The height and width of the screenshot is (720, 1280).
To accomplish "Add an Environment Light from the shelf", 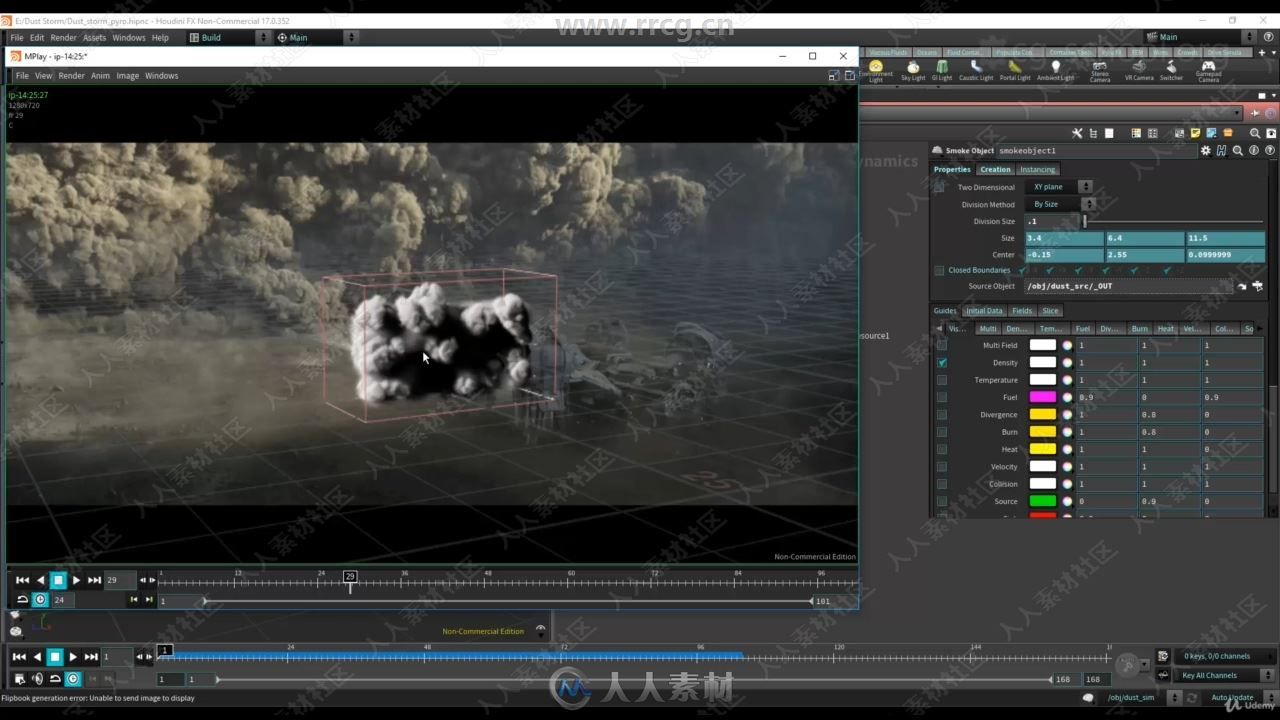I will (875, 70).
